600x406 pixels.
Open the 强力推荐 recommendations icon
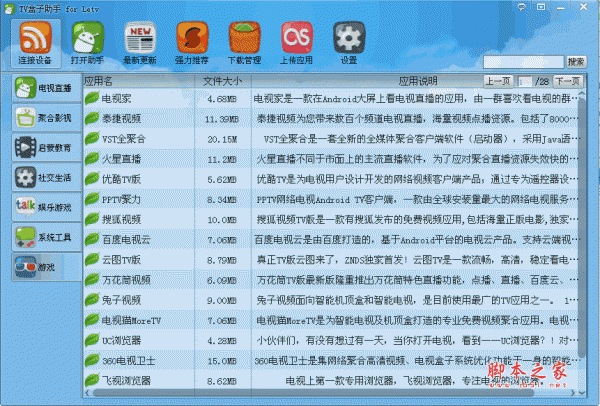[192, 44]
